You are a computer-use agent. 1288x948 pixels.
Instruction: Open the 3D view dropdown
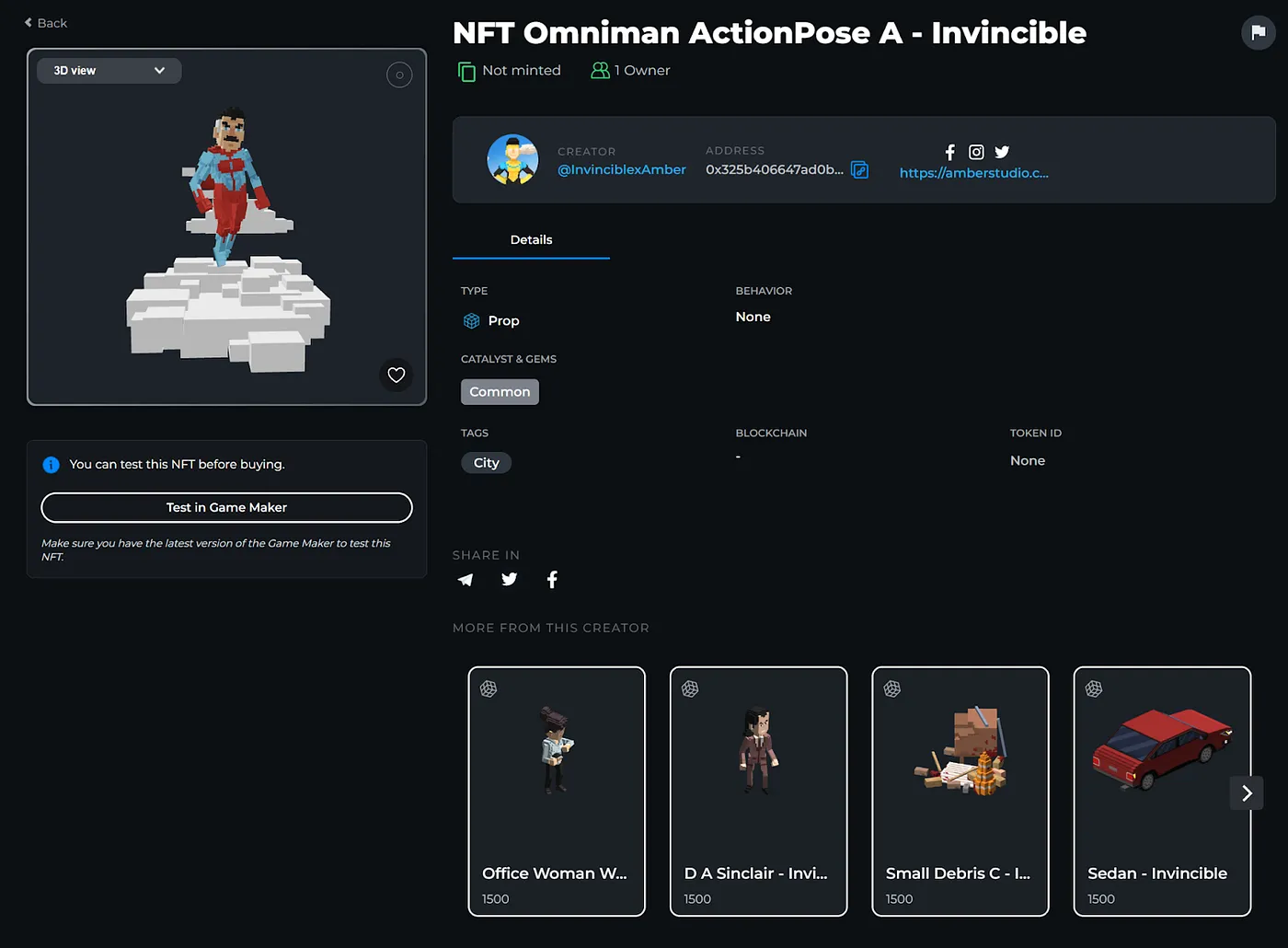109,71
